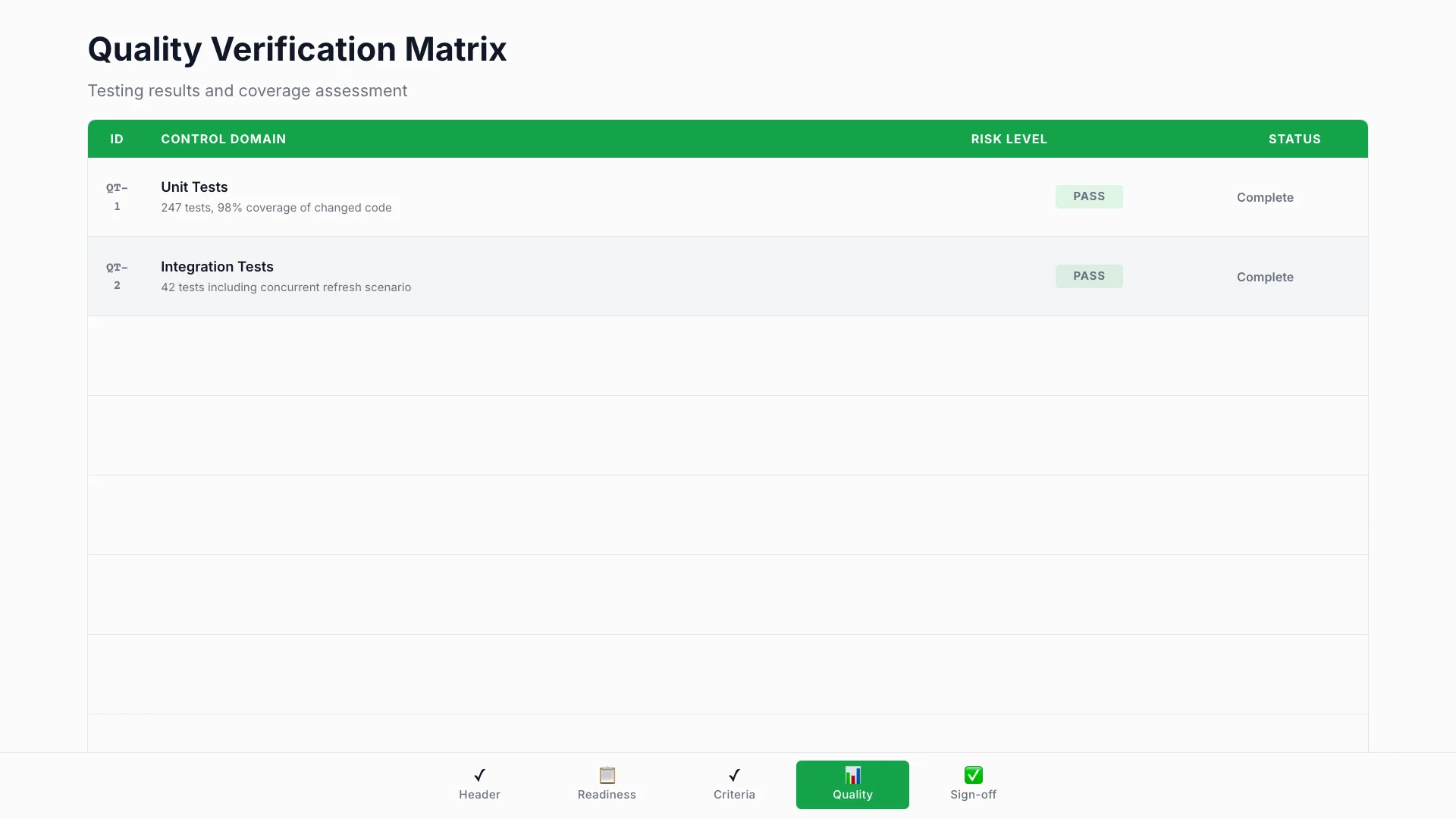
Task: Click the Control Domain column header
Action: click(x=224, y=139)
